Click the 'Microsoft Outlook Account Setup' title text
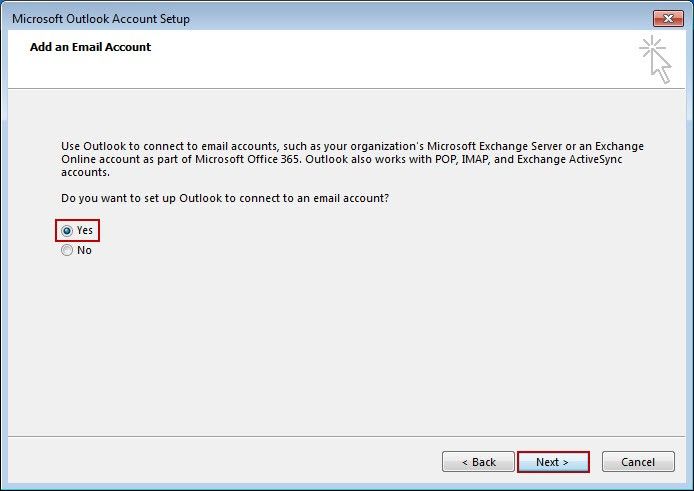The image size is (694, 491). click(x=101, y=19)
